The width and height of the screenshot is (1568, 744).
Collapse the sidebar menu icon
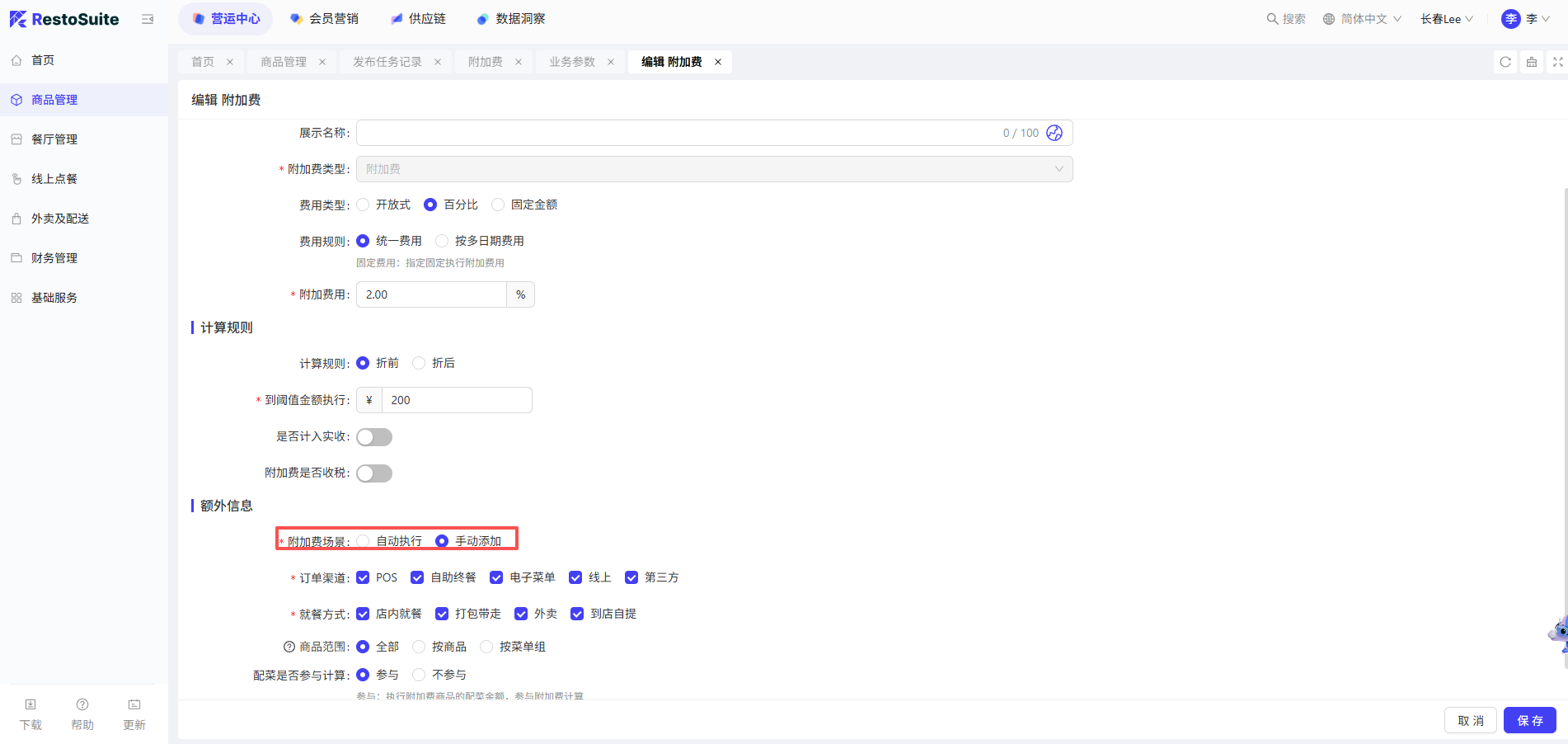tap(148, 19)
